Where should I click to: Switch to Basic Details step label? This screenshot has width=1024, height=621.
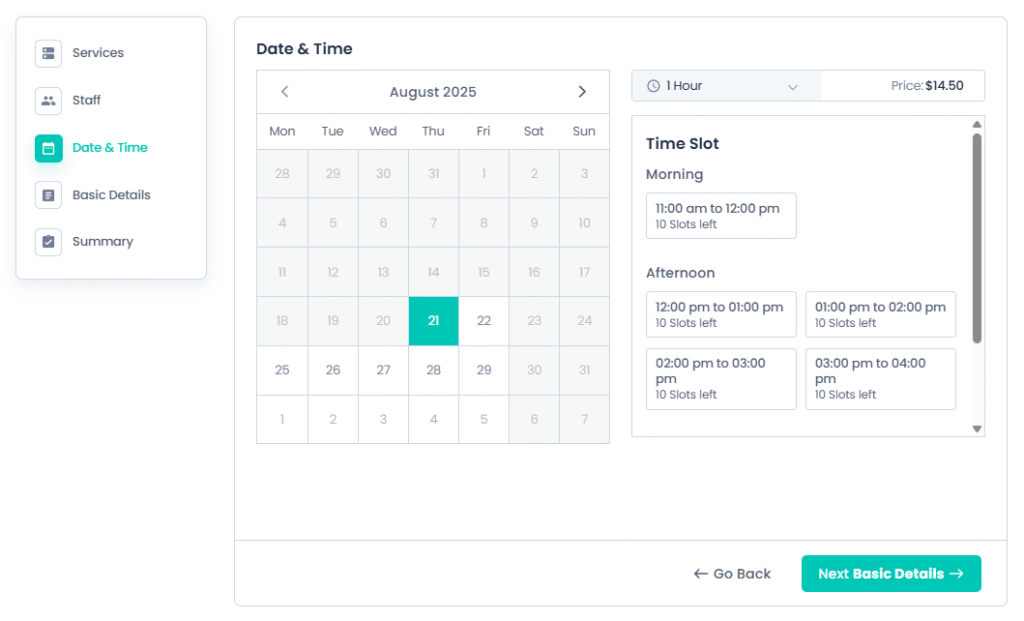tap(111, 195)
